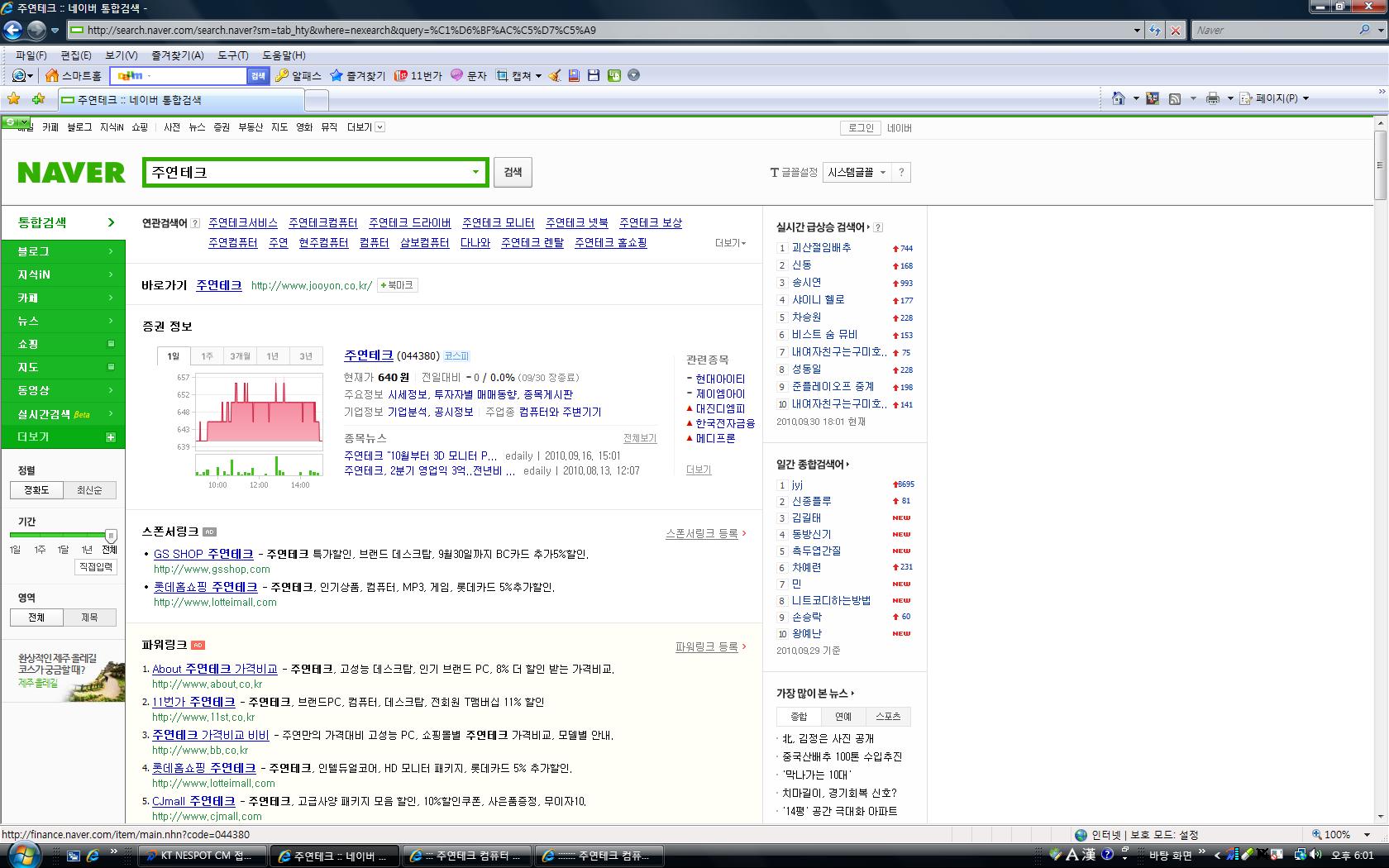Click the 문자 message bubble icon
The height and width of the screenshot is (868, 1389).
pyautogui.click(x=456, y=75)
